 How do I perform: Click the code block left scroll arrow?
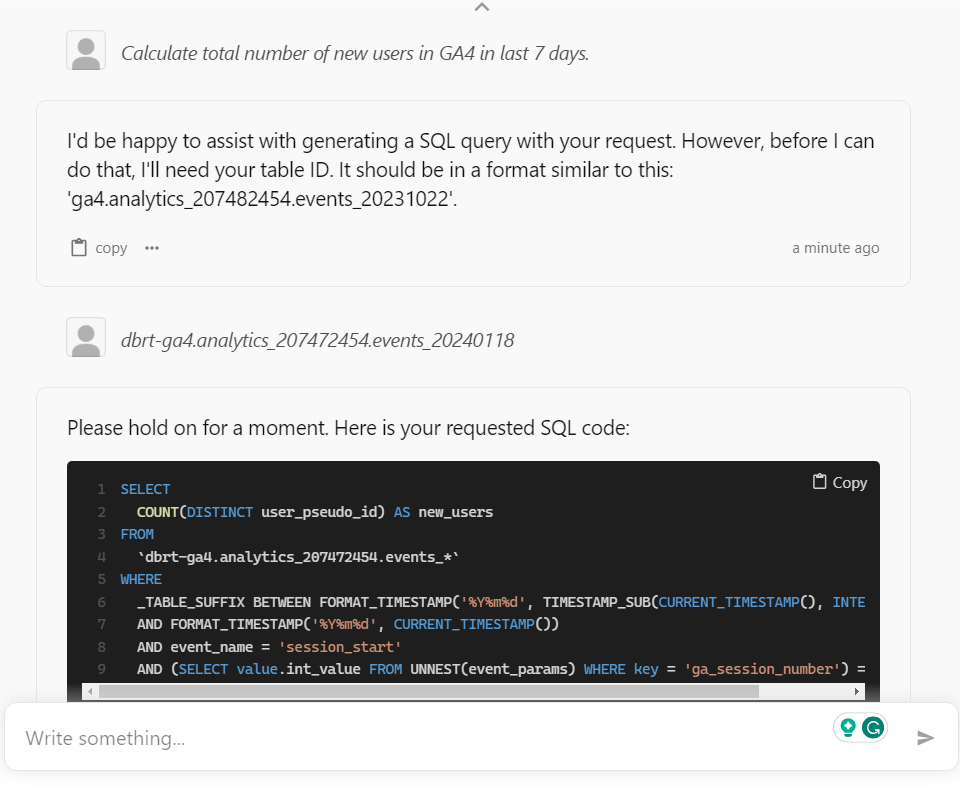point(90,691)
